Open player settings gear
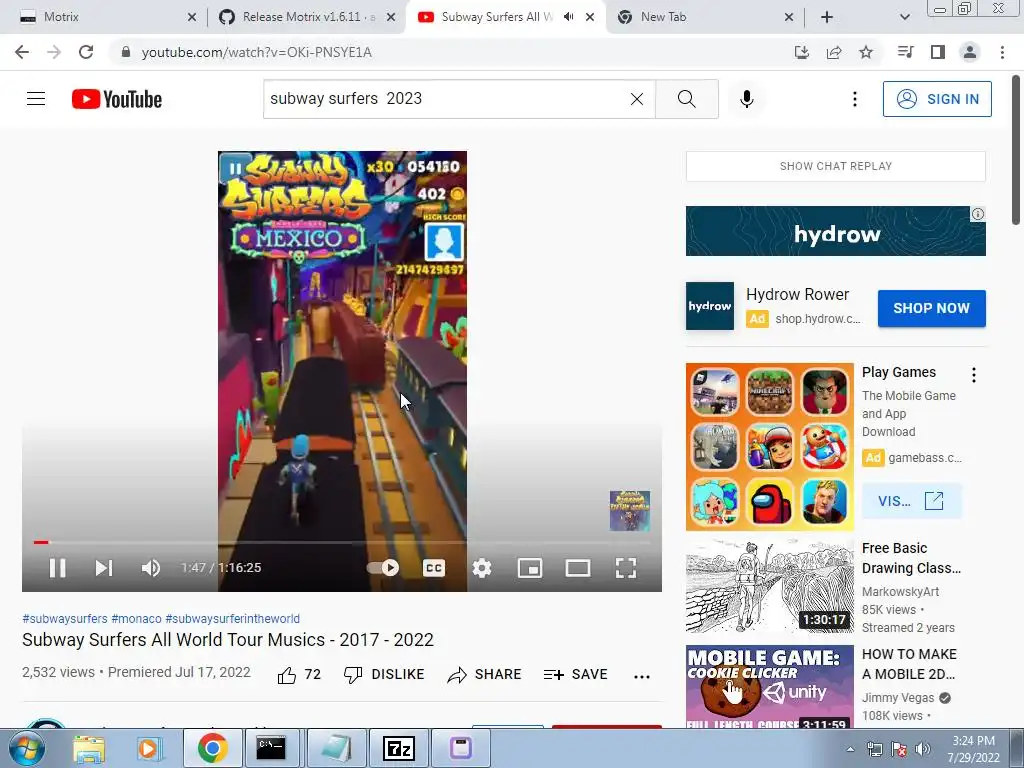Screen dimensions: 1024x768 (482, 568)
